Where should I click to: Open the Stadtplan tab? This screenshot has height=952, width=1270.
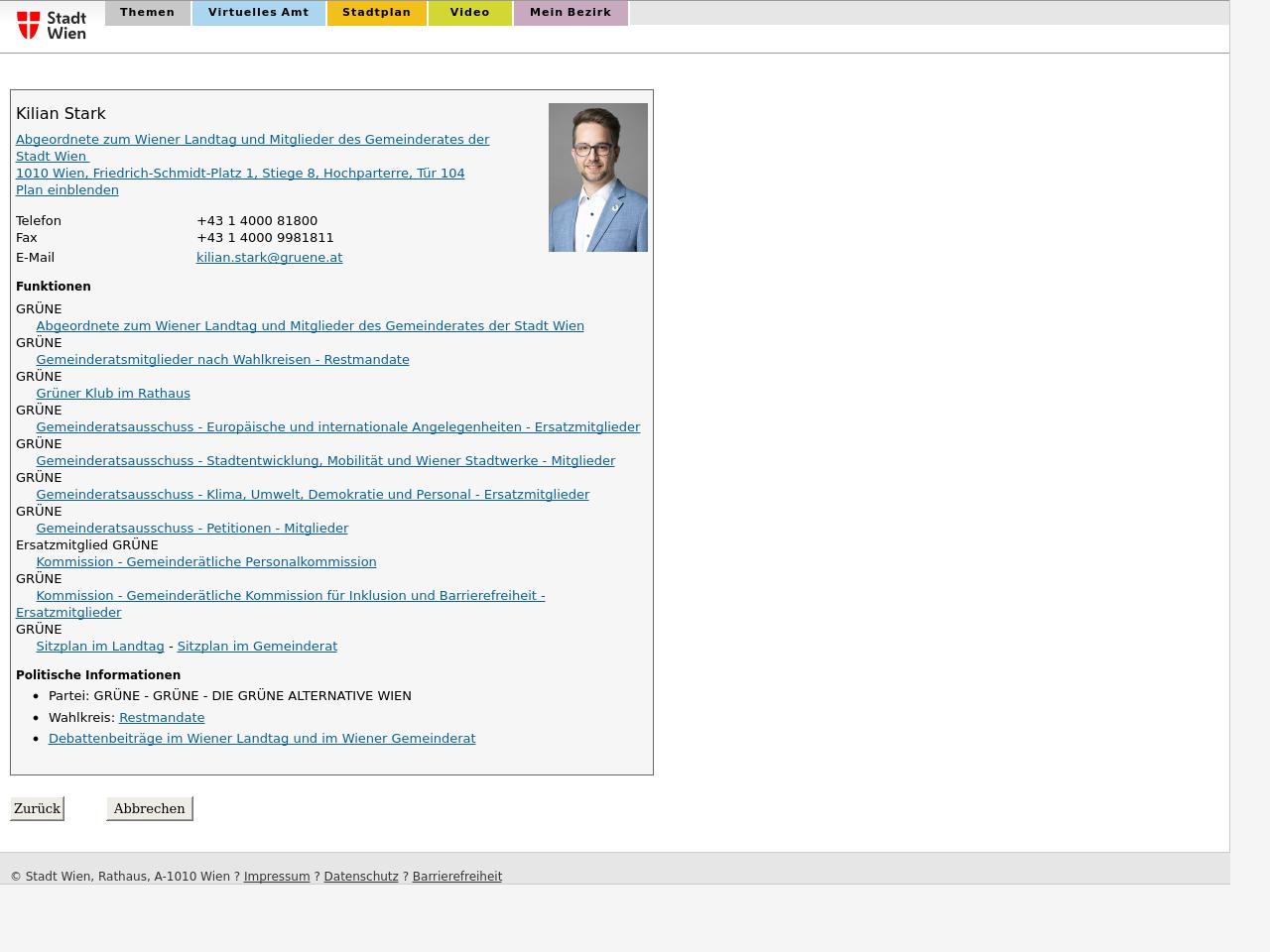tap(376, 13)
